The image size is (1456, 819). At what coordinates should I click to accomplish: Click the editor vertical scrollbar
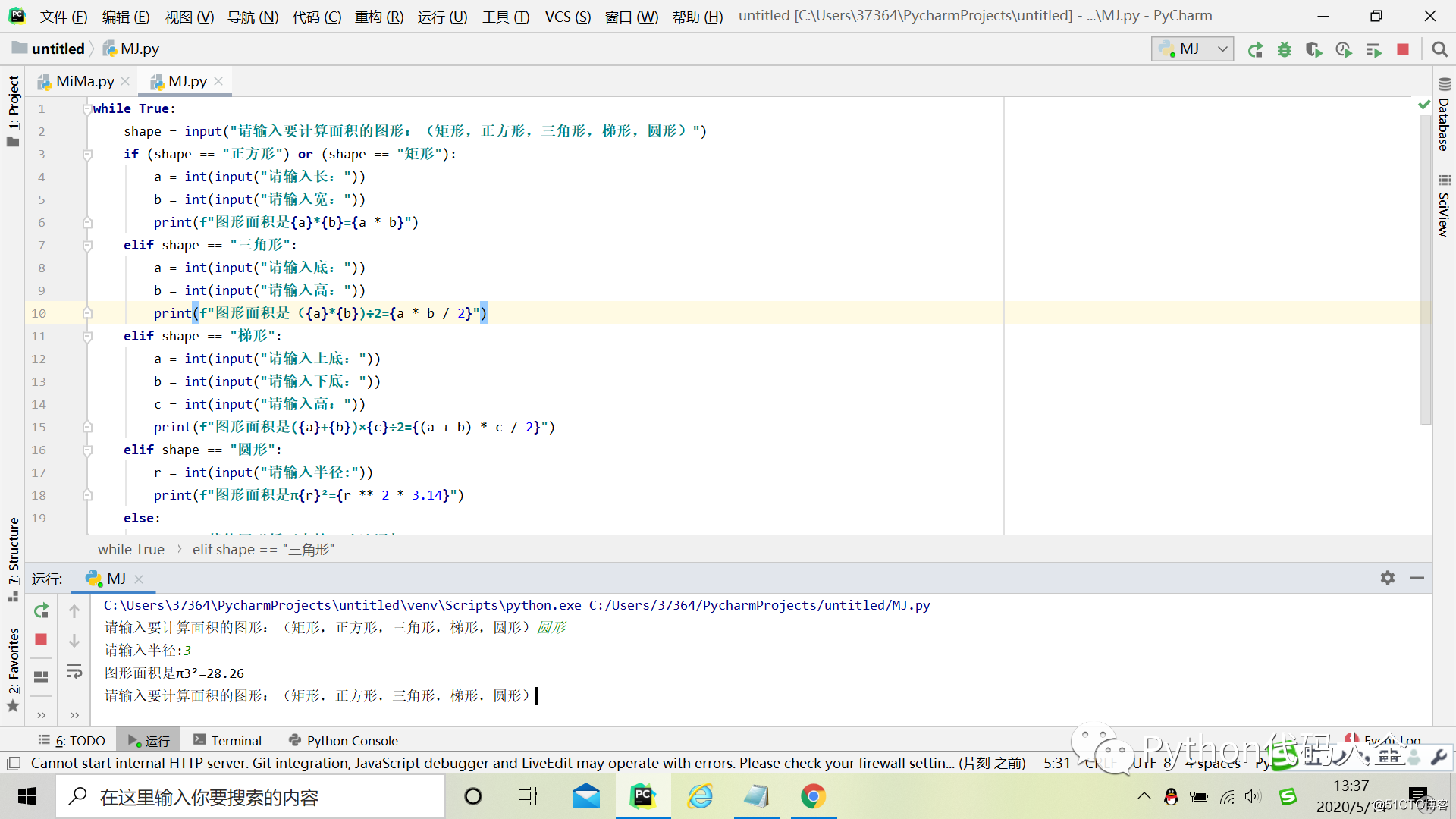tap(1426, 269)
